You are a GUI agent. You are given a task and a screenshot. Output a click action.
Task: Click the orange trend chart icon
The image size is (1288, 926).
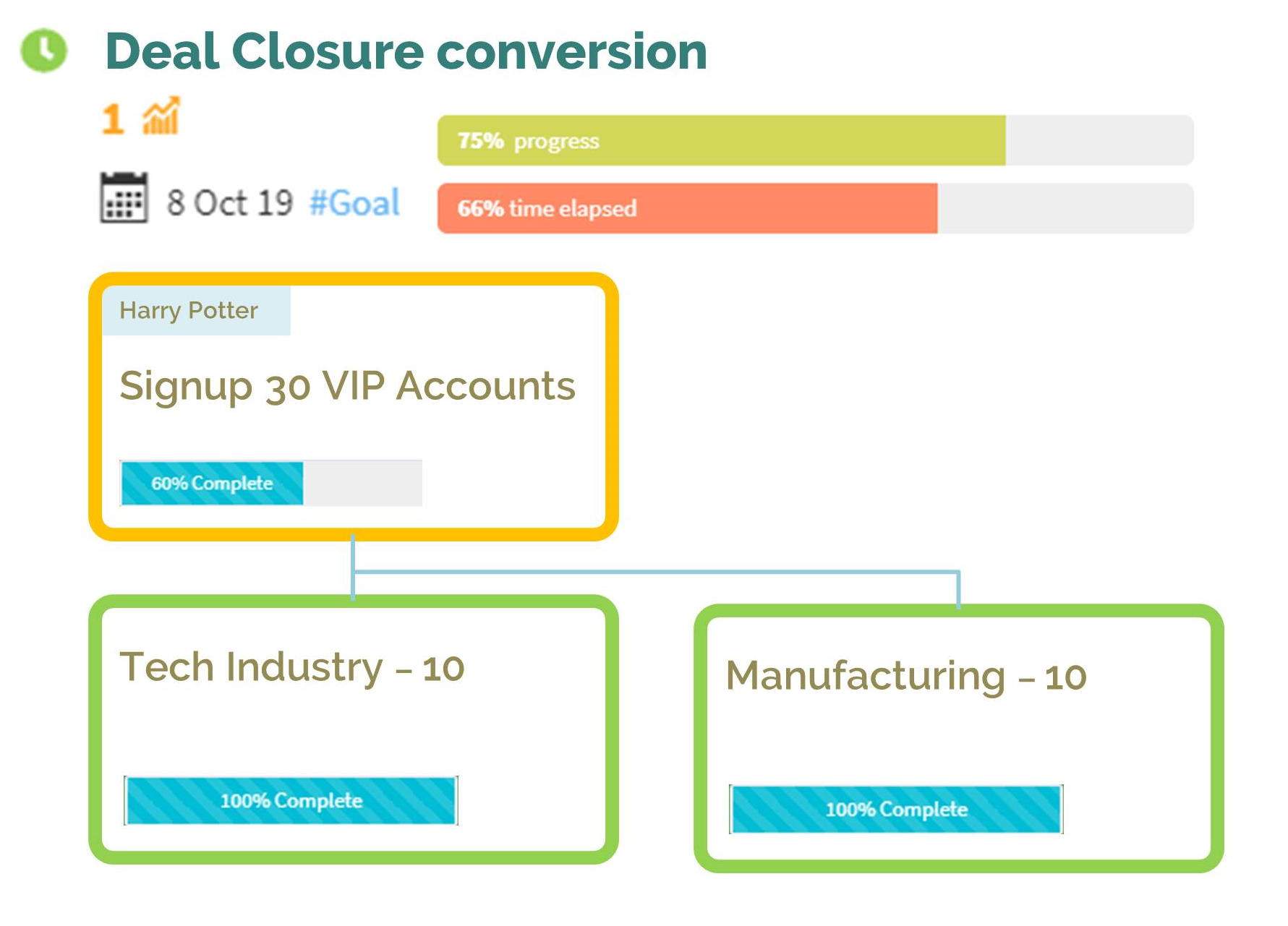(x=161, y=116)
